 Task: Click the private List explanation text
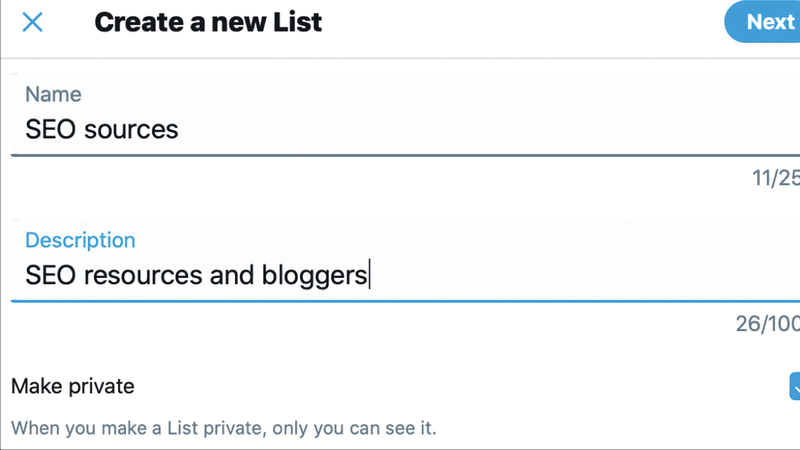(x=224, y=429)
